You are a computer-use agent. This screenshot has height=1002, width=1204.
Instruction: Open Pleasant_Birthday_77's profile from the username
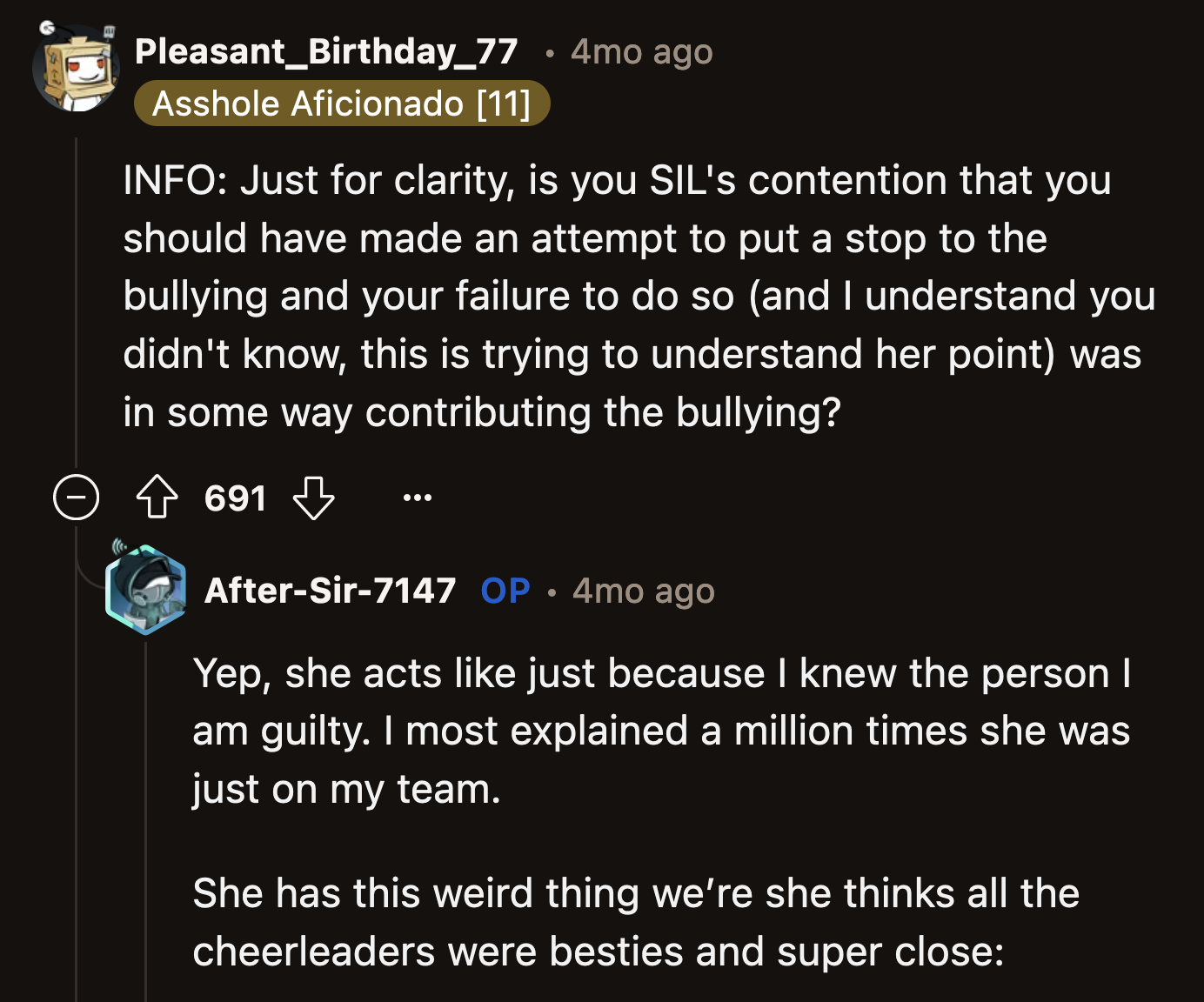click(326, 50)
